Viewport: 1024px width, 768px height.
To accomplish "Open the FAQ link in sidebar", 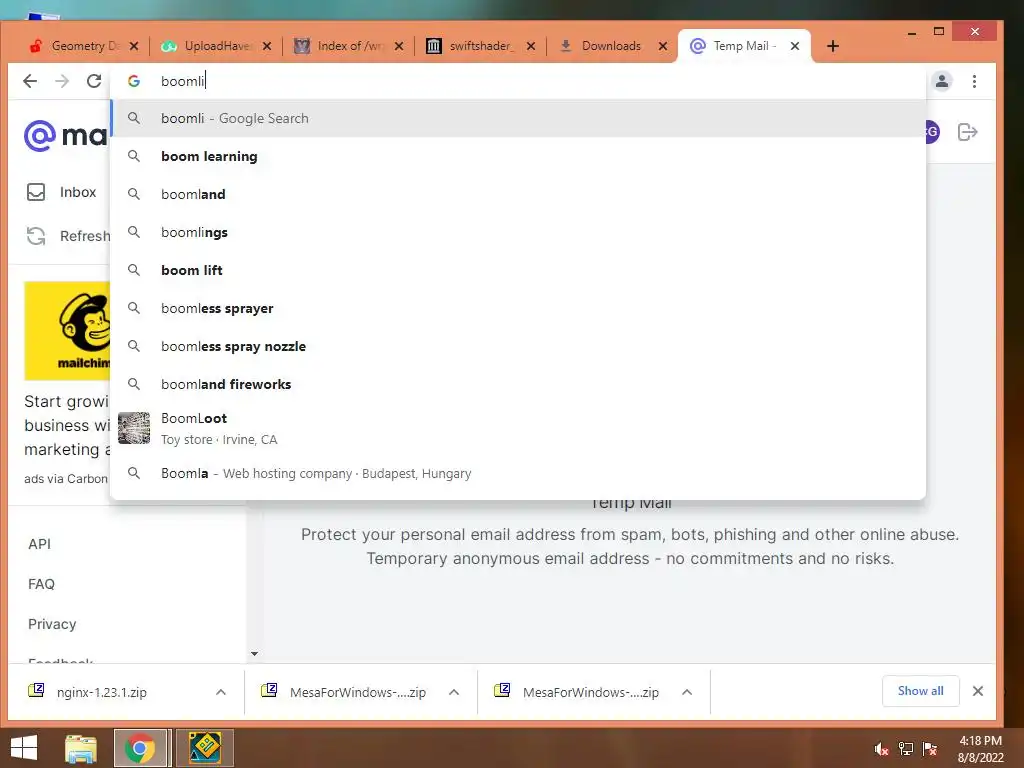I will click(x=41, y=584).
